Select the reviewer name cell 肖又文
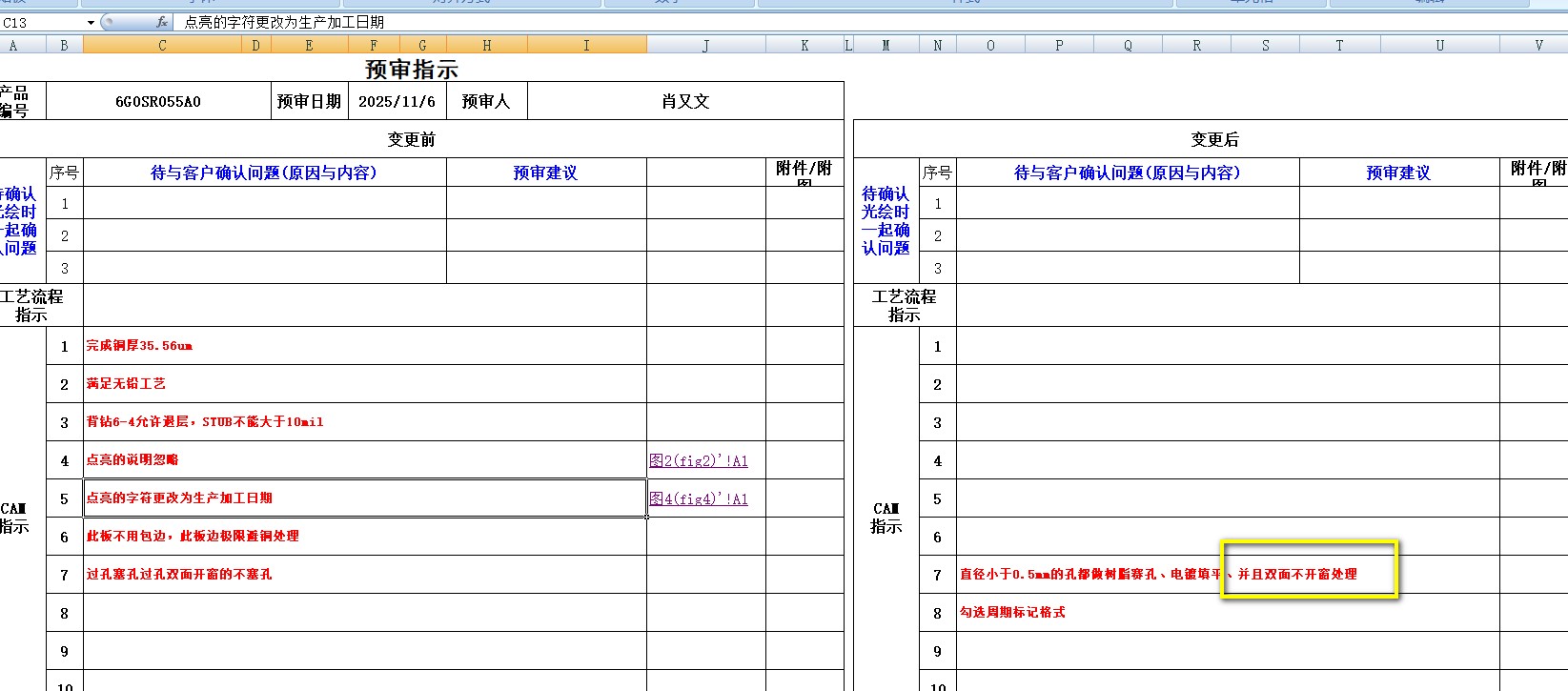The height and width of the screenshot is (691, 1568). (x=685, y=101)
